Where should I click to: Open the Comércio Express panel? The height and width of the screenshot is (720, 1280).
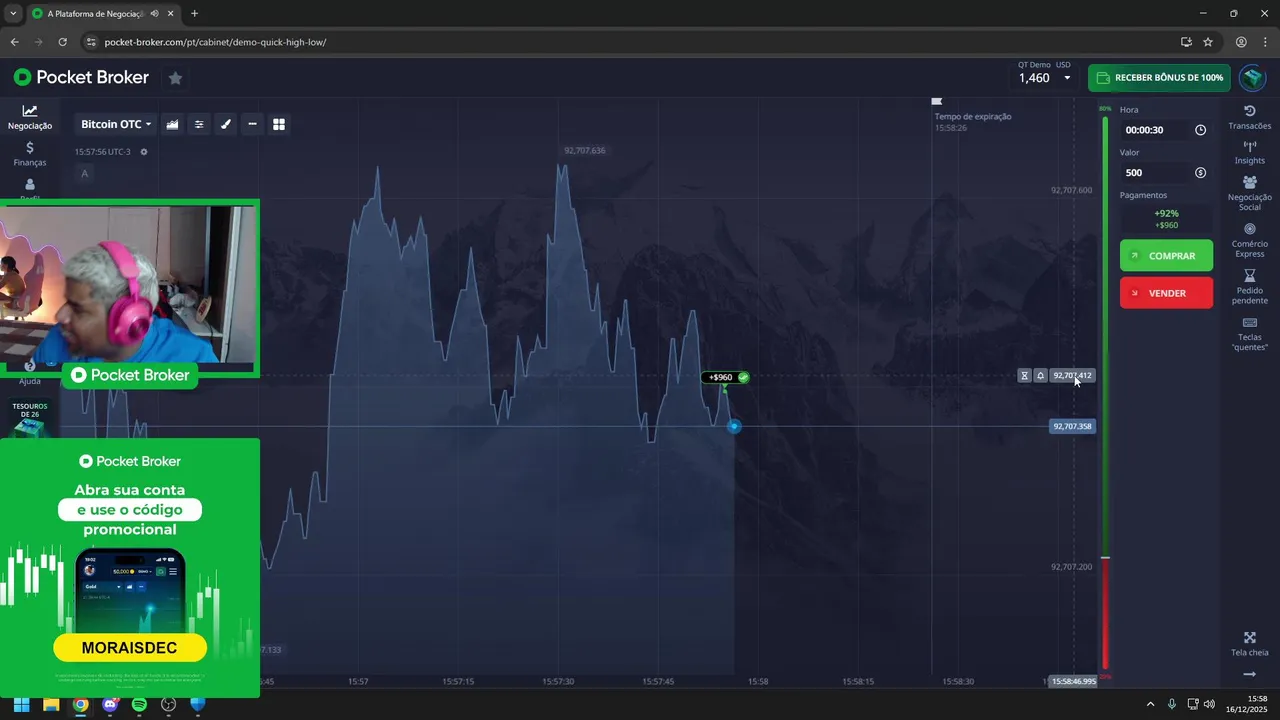(x=1249, y=240)
